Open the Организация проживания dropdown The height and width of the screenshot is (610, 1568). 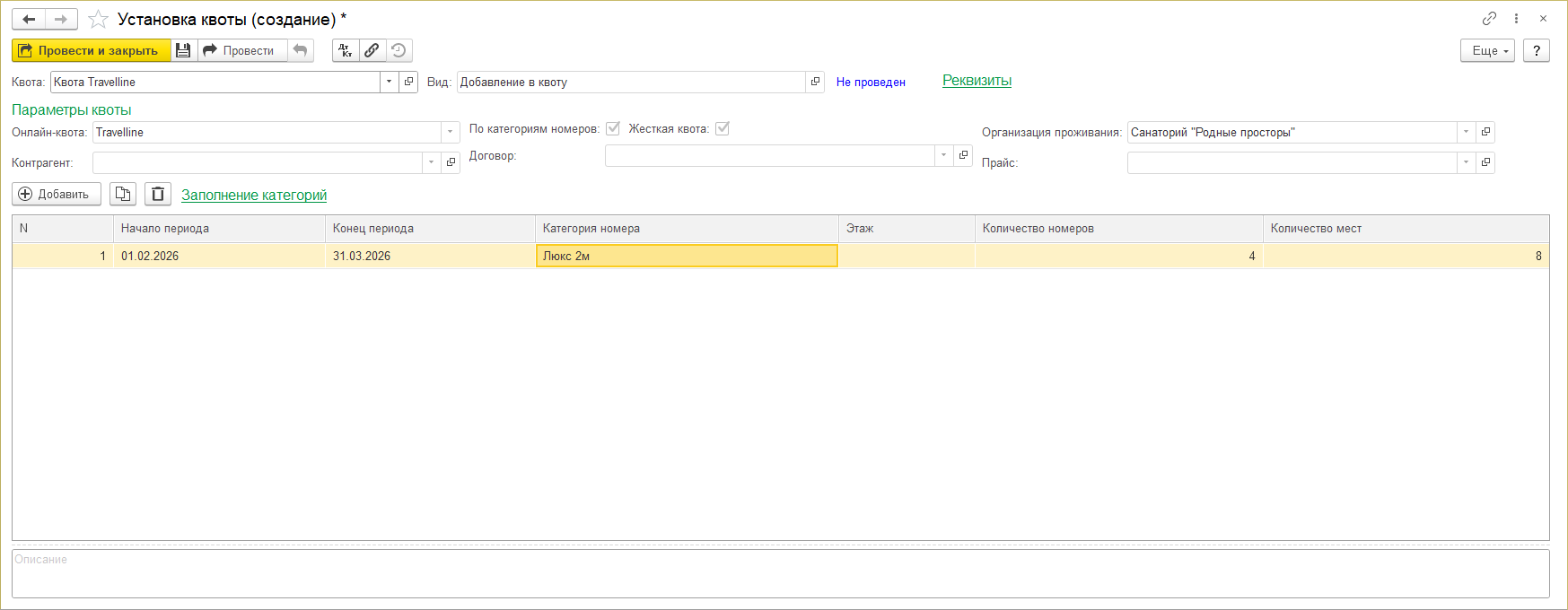1466,132
